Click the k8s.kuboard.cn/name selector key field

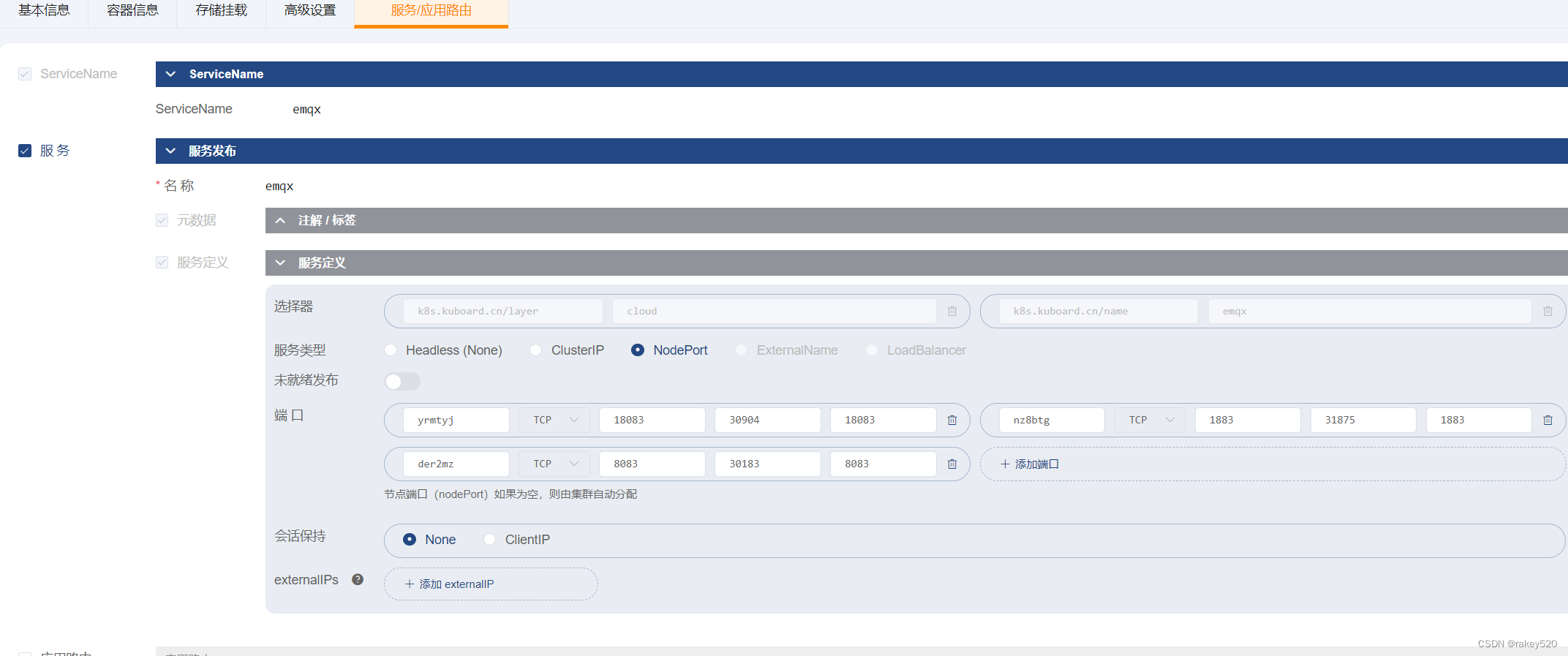pos(1098,312)
